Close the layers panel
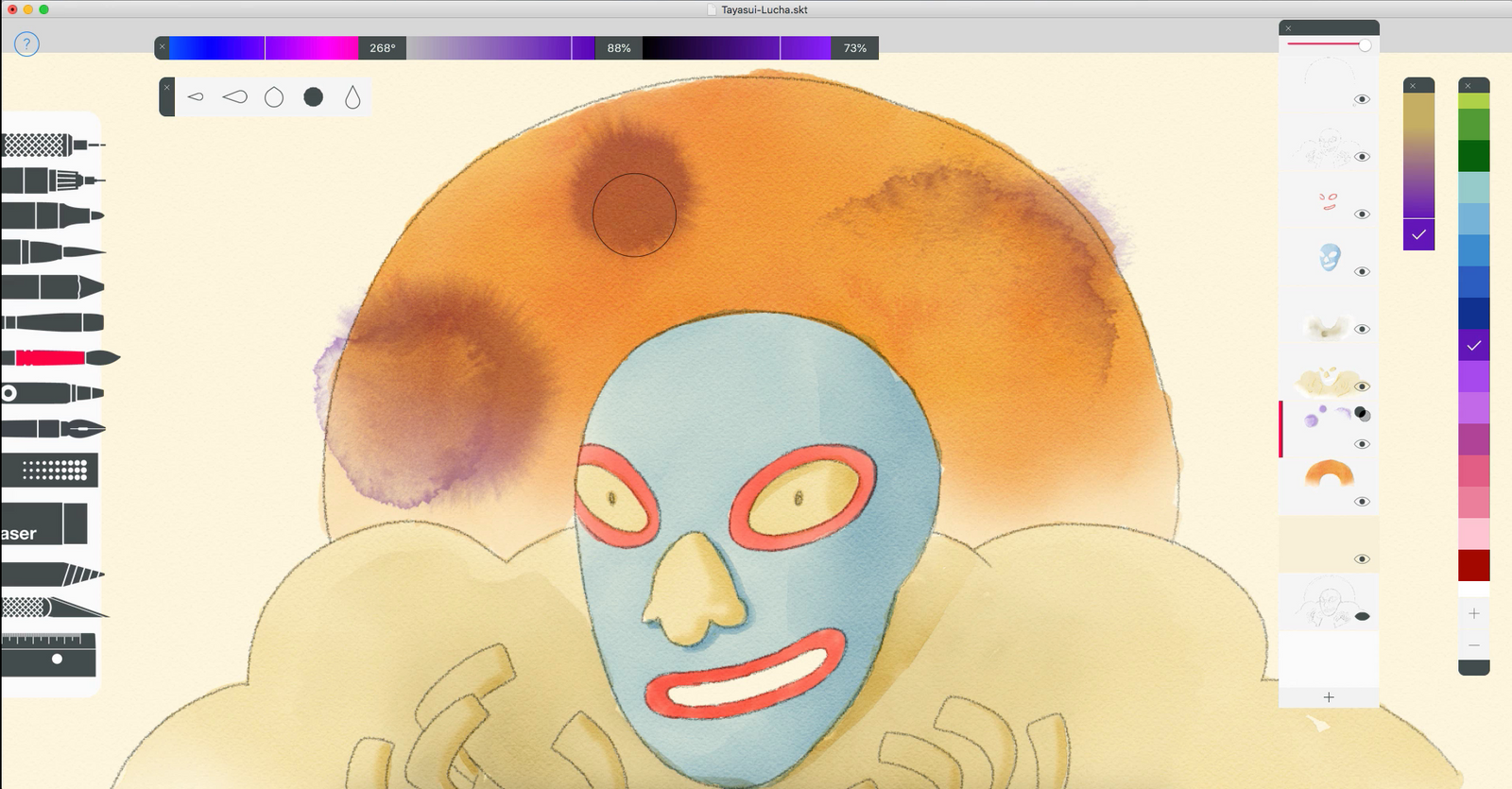Image resolution: width=1512 pixels, height=789 pixels. pos(1288,28)
